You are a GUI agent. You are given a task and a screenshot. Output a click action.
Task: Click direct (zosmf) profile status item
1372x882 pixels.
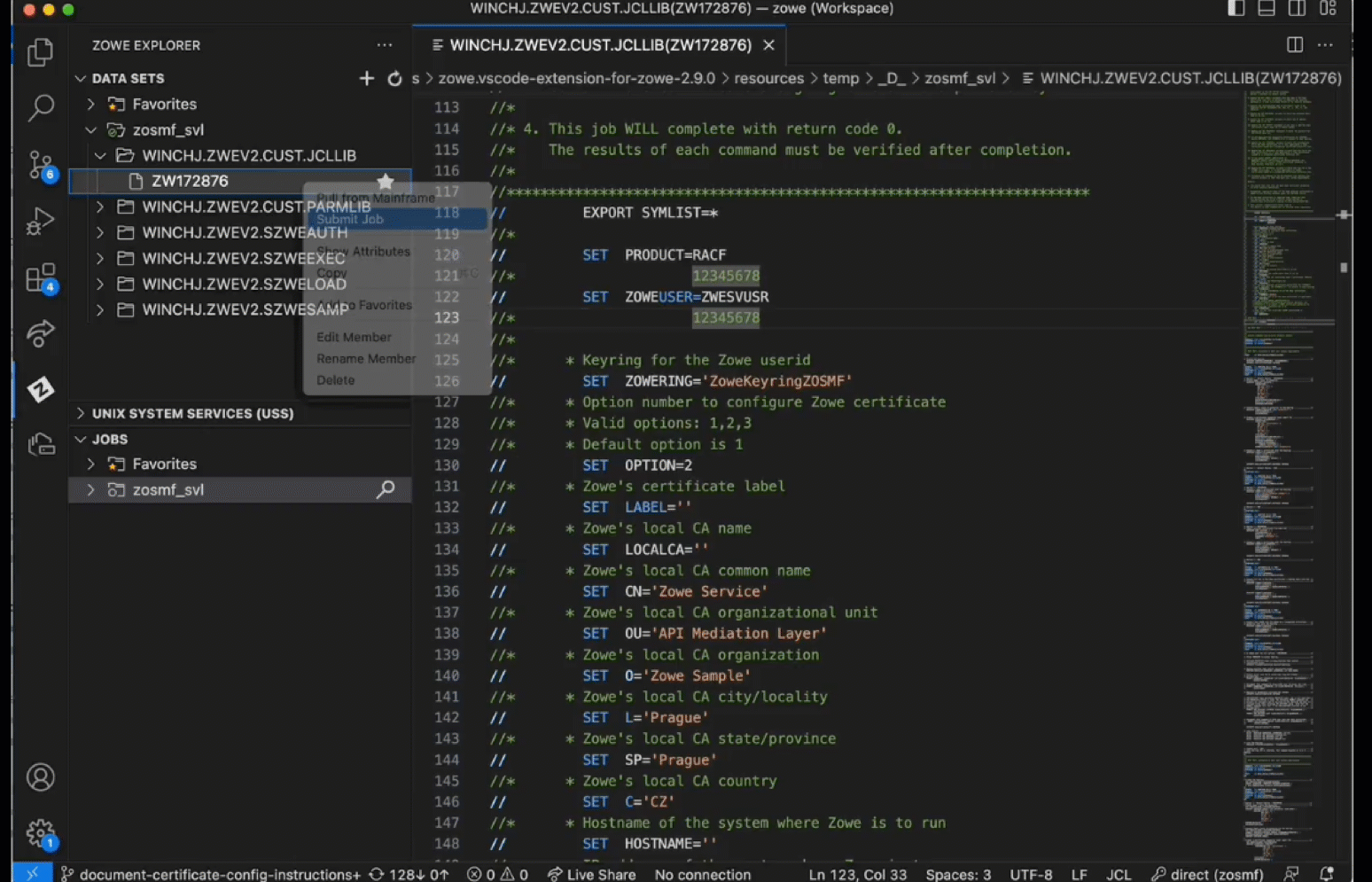click(x=1206, y=874)
